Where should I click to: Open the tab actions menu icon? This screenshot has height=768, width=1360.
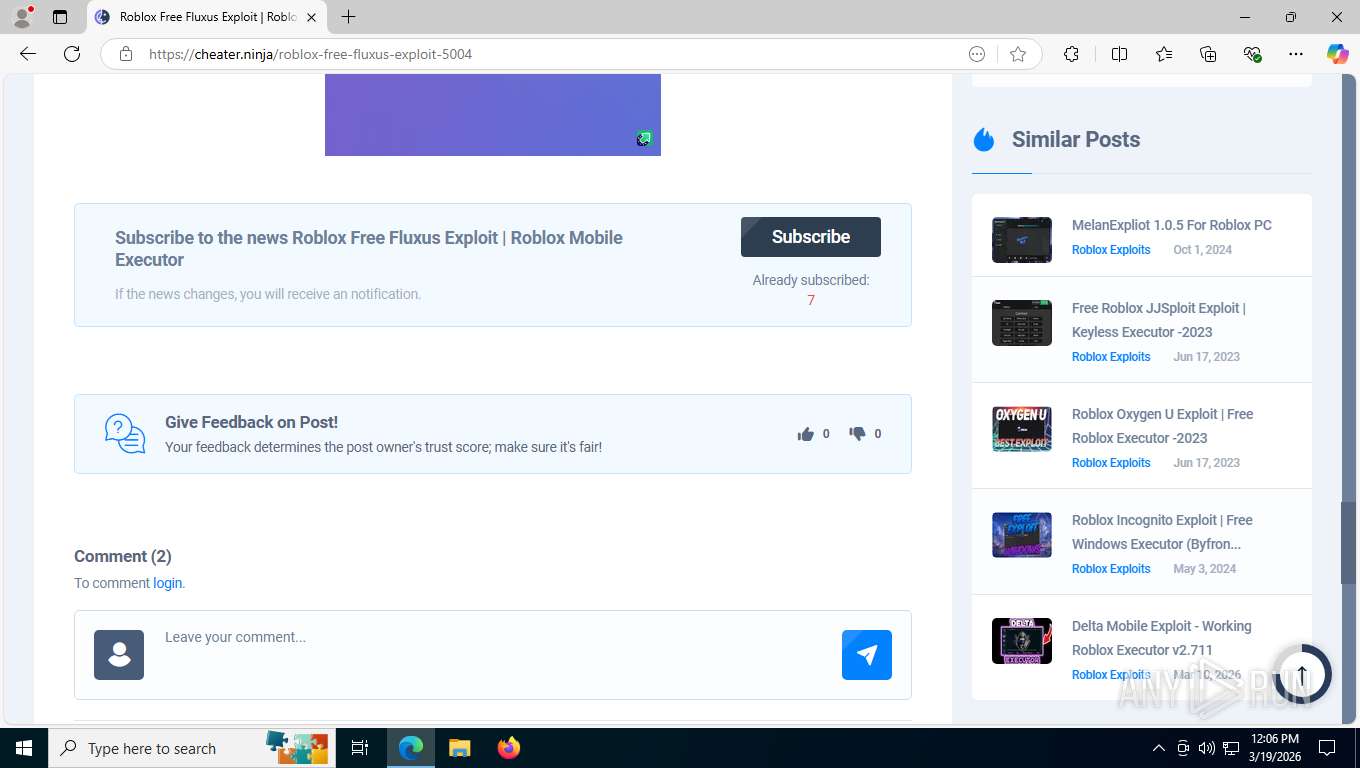pos(60,17)
